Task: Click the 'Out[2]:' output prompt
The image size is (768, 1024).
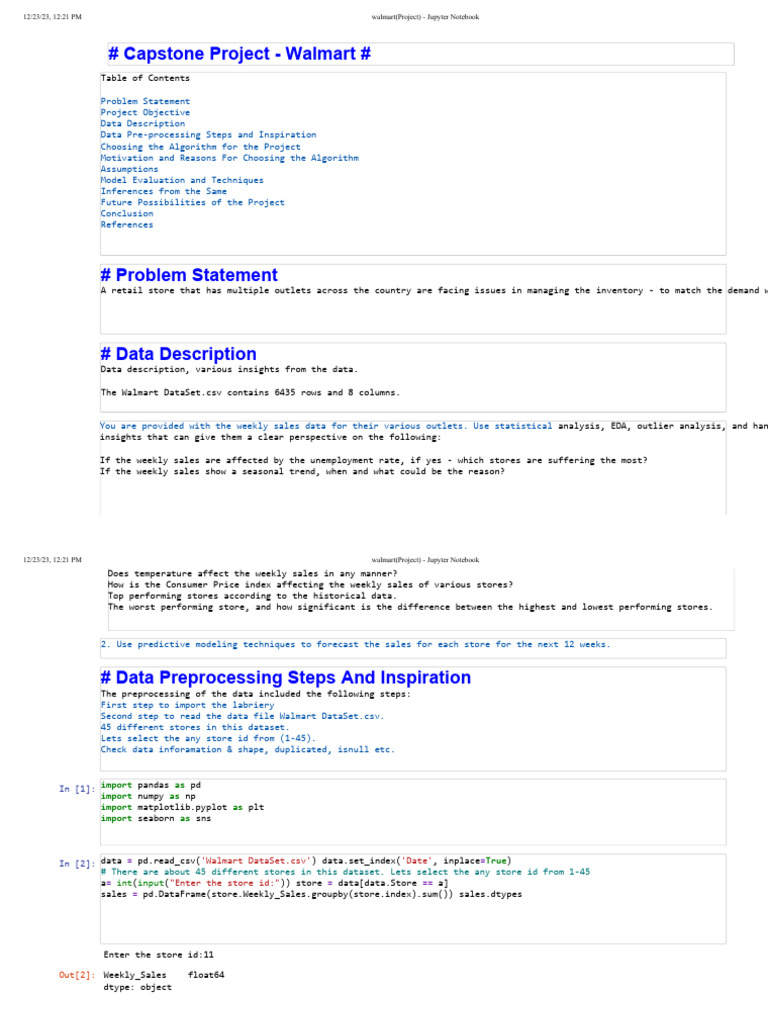Action: point(77,975)
